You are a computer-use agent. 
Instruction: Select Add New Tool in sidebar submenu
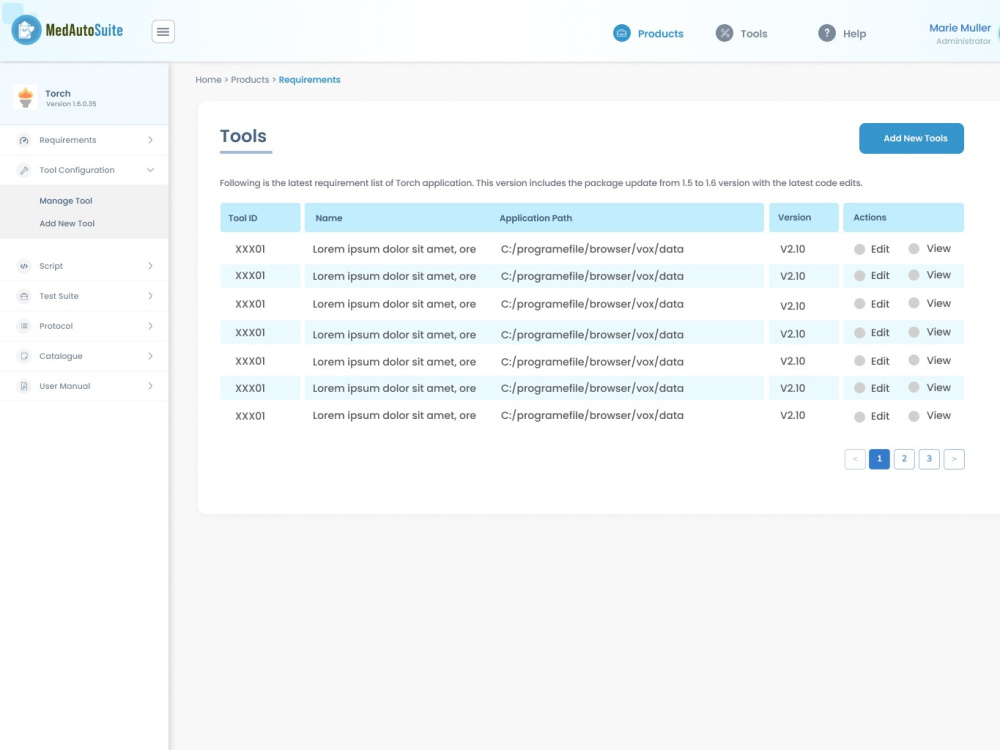pyautogui.click(x=67, y=223)
